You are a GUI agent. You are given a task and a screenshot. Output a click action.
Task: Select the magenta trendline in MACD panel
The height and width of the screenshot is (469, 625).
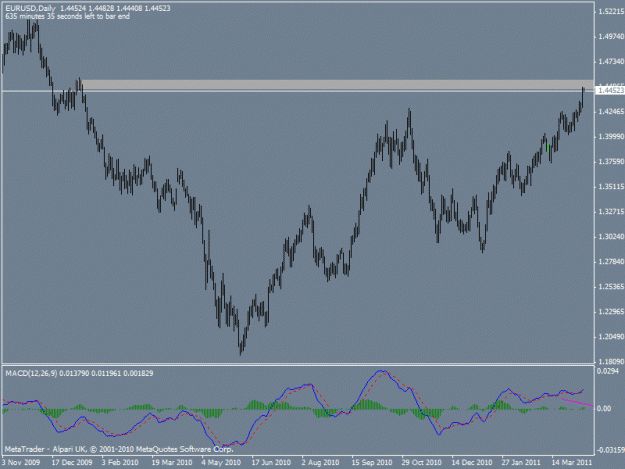577,402
